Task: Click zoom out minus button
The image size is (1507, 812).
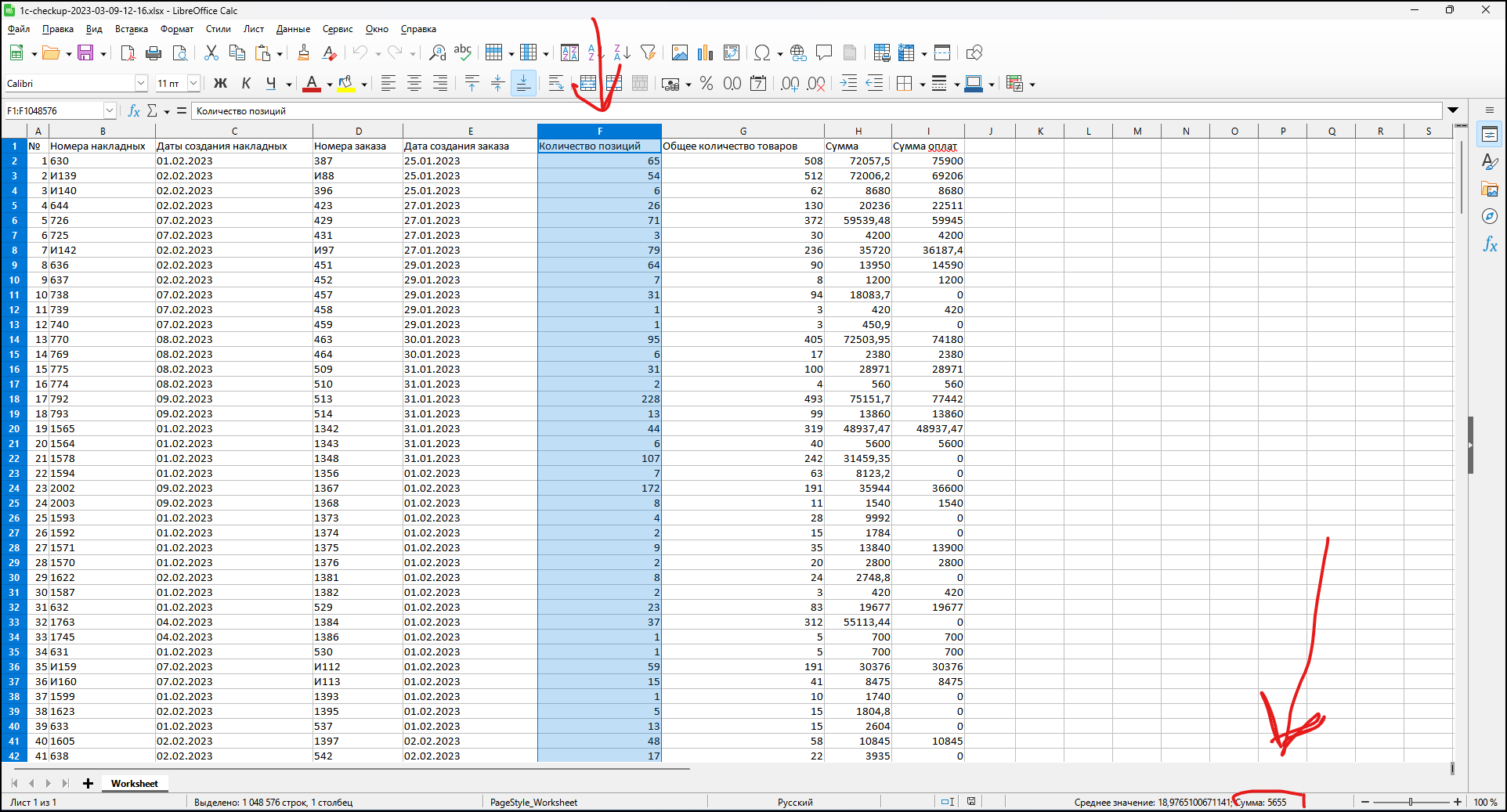Action: [x=1365, y=802]
